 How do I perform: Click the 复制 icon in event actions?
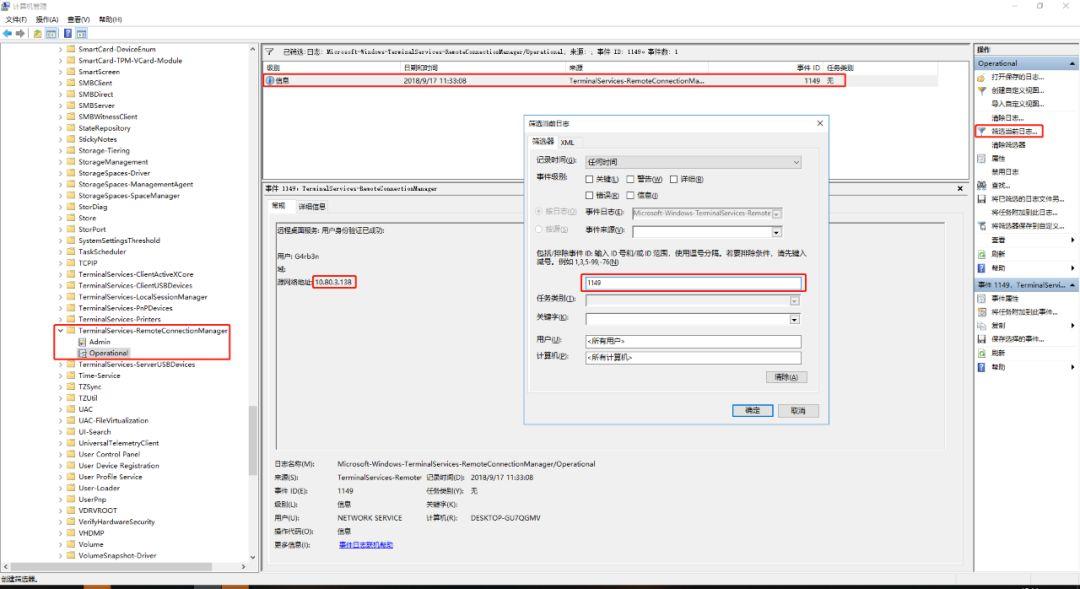pyautogui.click(x=982, y=325)
